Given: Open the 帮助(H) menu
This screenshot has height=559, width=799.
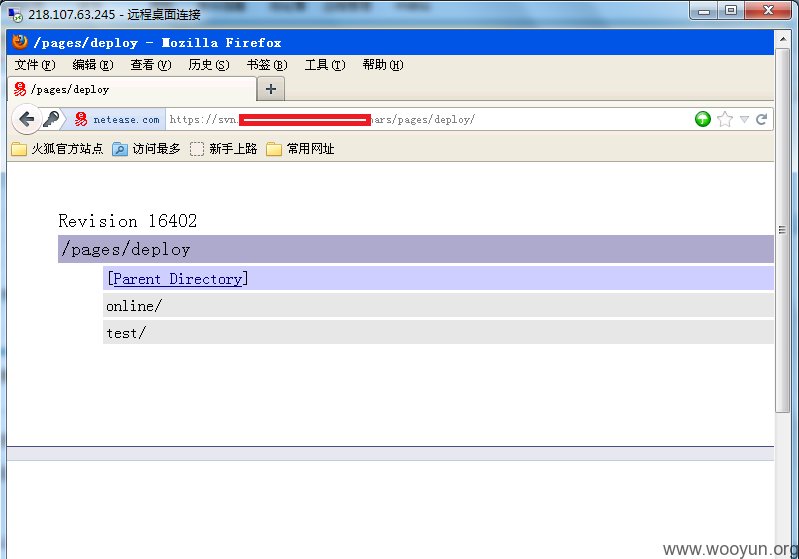Looking at the screenshot, I should pos(383,65).
